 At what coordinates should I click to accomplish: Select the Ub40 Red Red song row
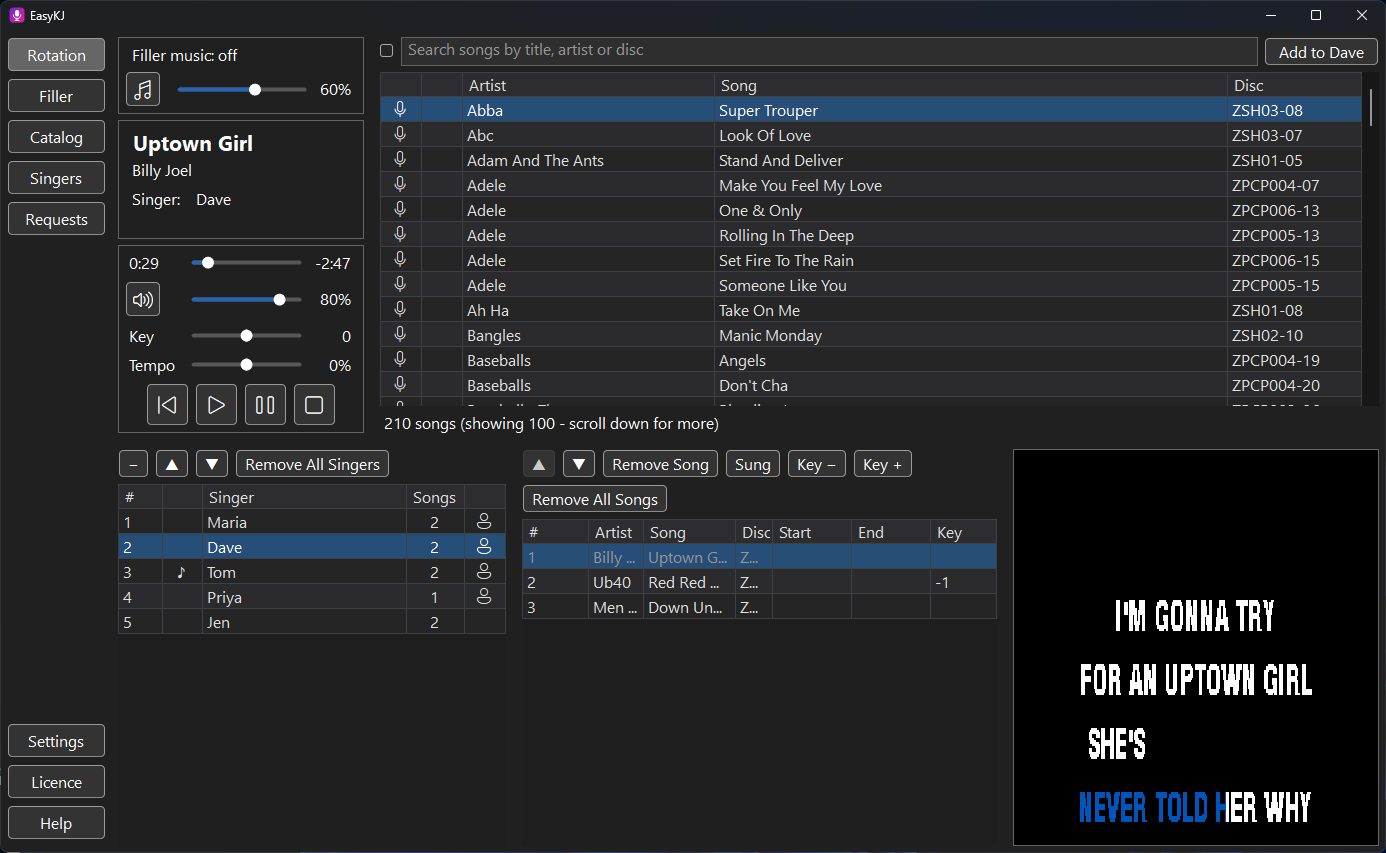[759, 582]
